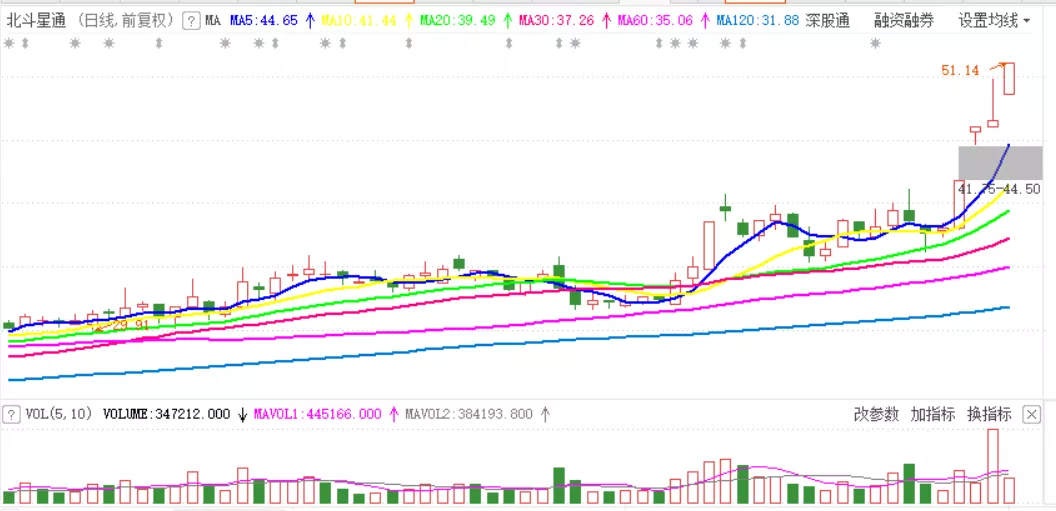
Task: Click the MAVOL2:384193.800 readout
Action: 469,414
